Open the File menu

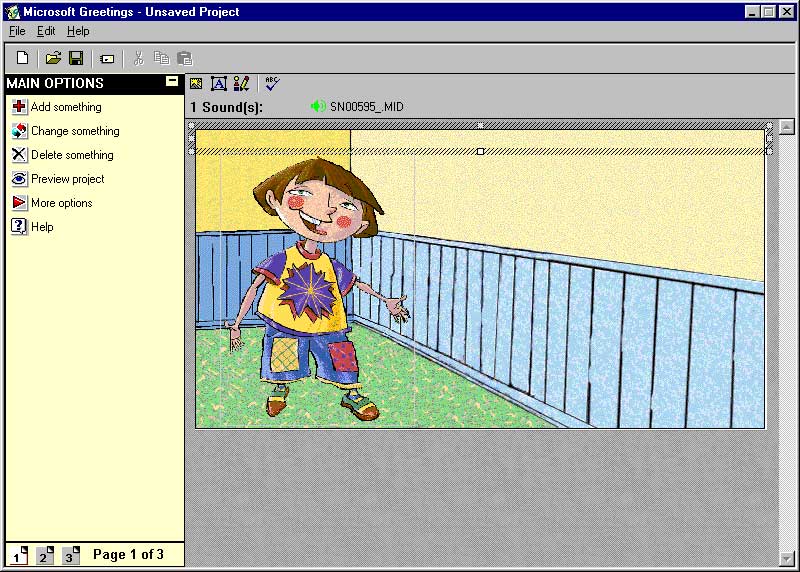17,31
